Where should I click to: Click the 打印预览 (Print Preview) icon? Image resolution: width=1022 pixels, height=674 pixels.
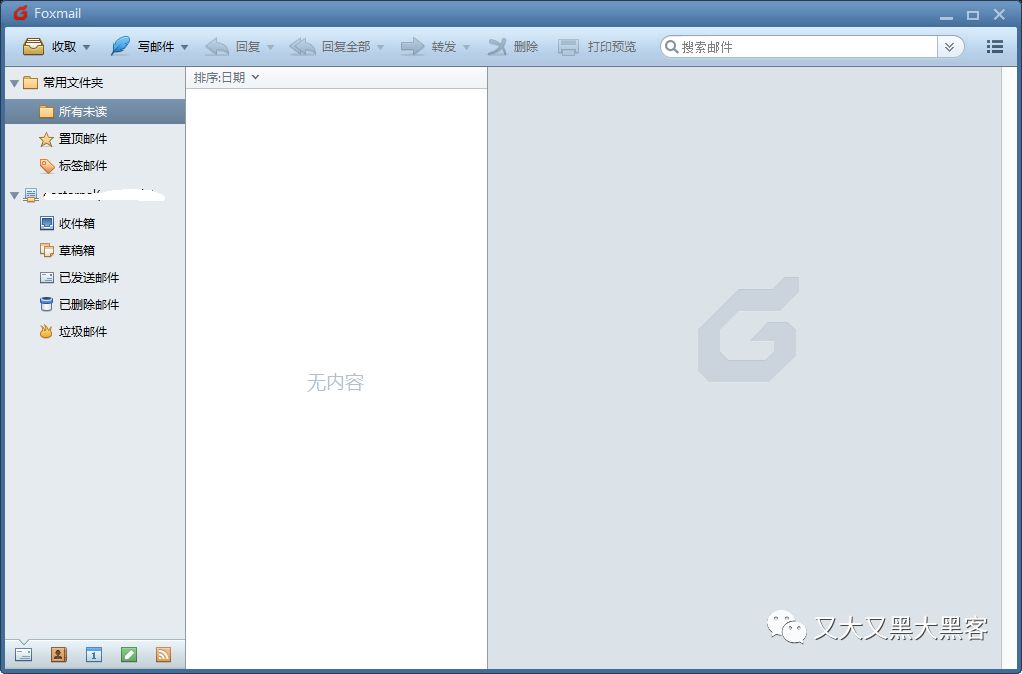point(597,46)
